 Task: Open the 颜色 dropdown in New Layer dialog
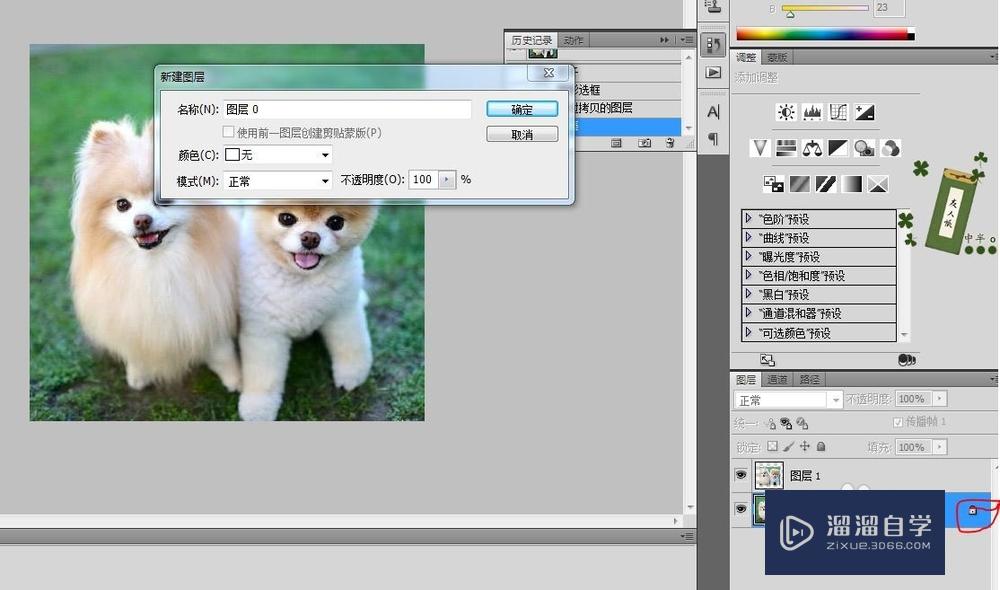[x=277, y=155]
